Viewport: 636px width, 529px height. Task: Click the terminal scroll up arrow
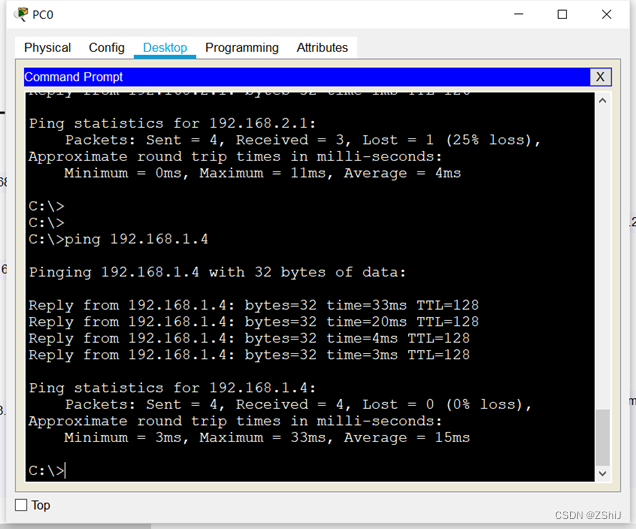pos(603,101)
